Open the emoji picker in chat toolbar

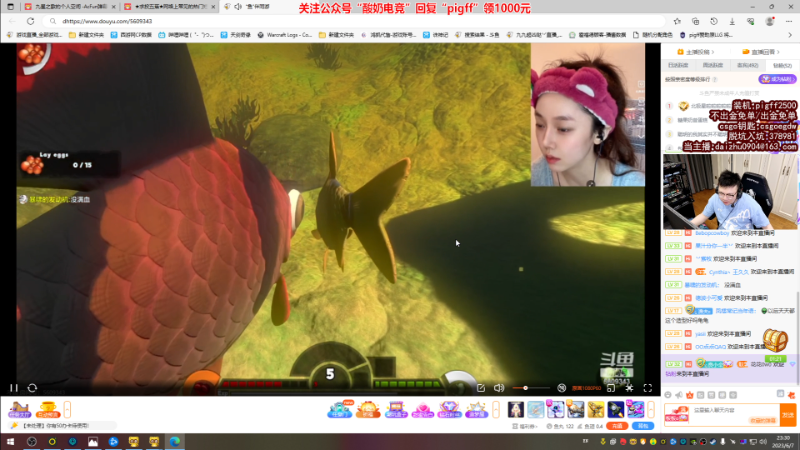pyautogui.click(x=668, y=395)
